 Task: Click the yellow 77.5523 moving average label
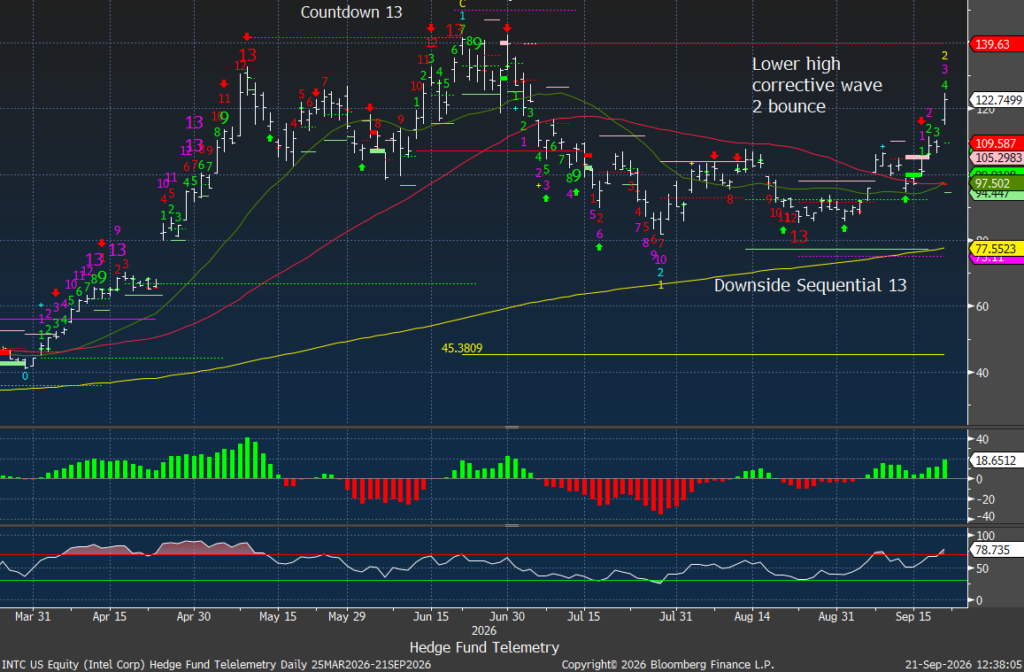[x=995, y=249]
